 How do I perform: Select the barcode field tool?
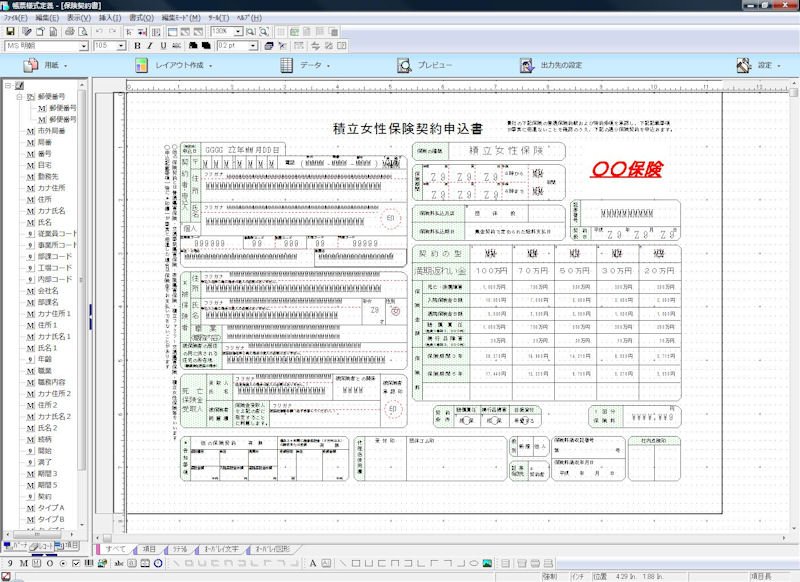click(89, 563)
